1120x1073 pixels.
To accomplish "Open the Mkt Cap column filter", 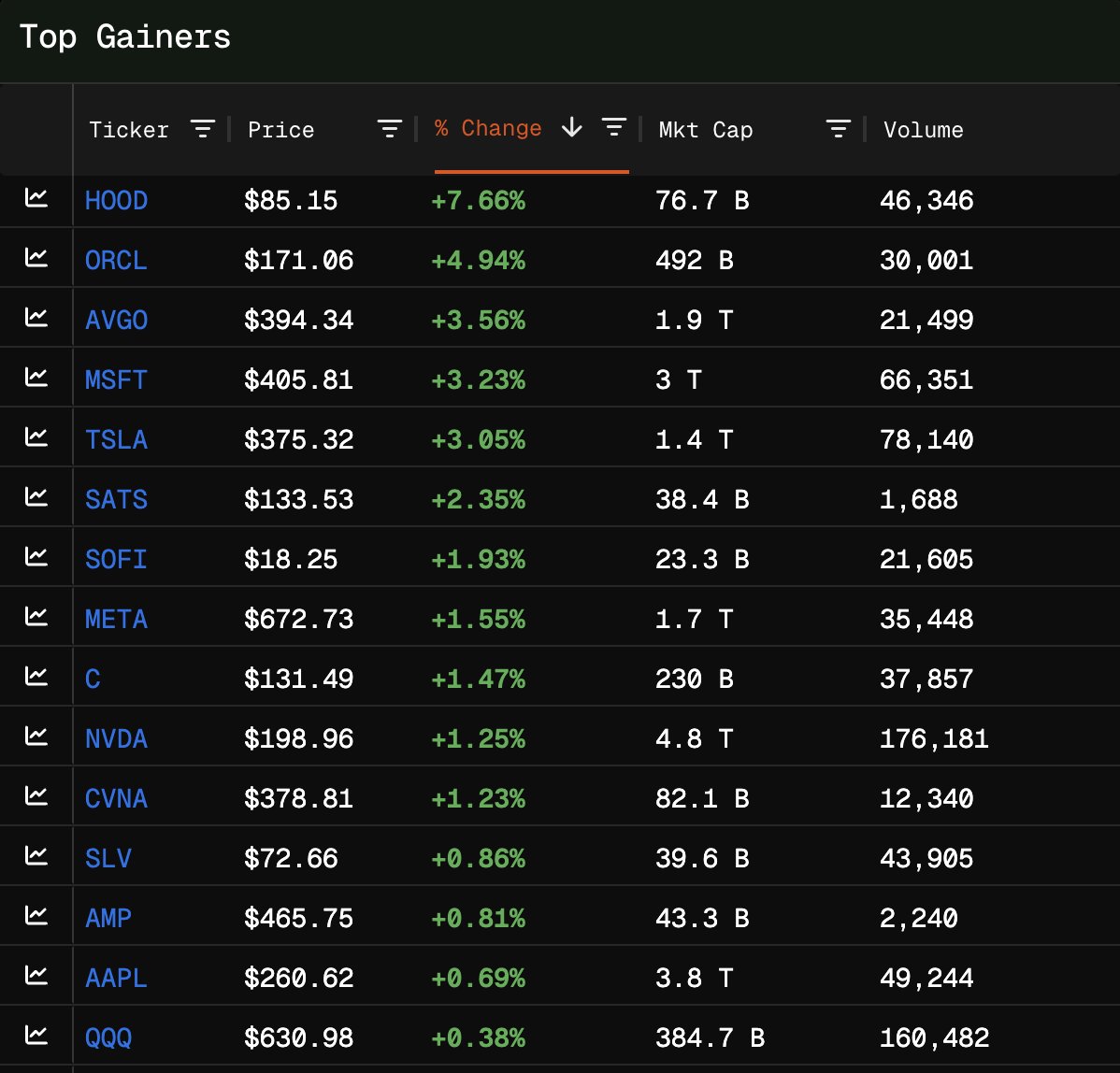I will coord(838,129).
